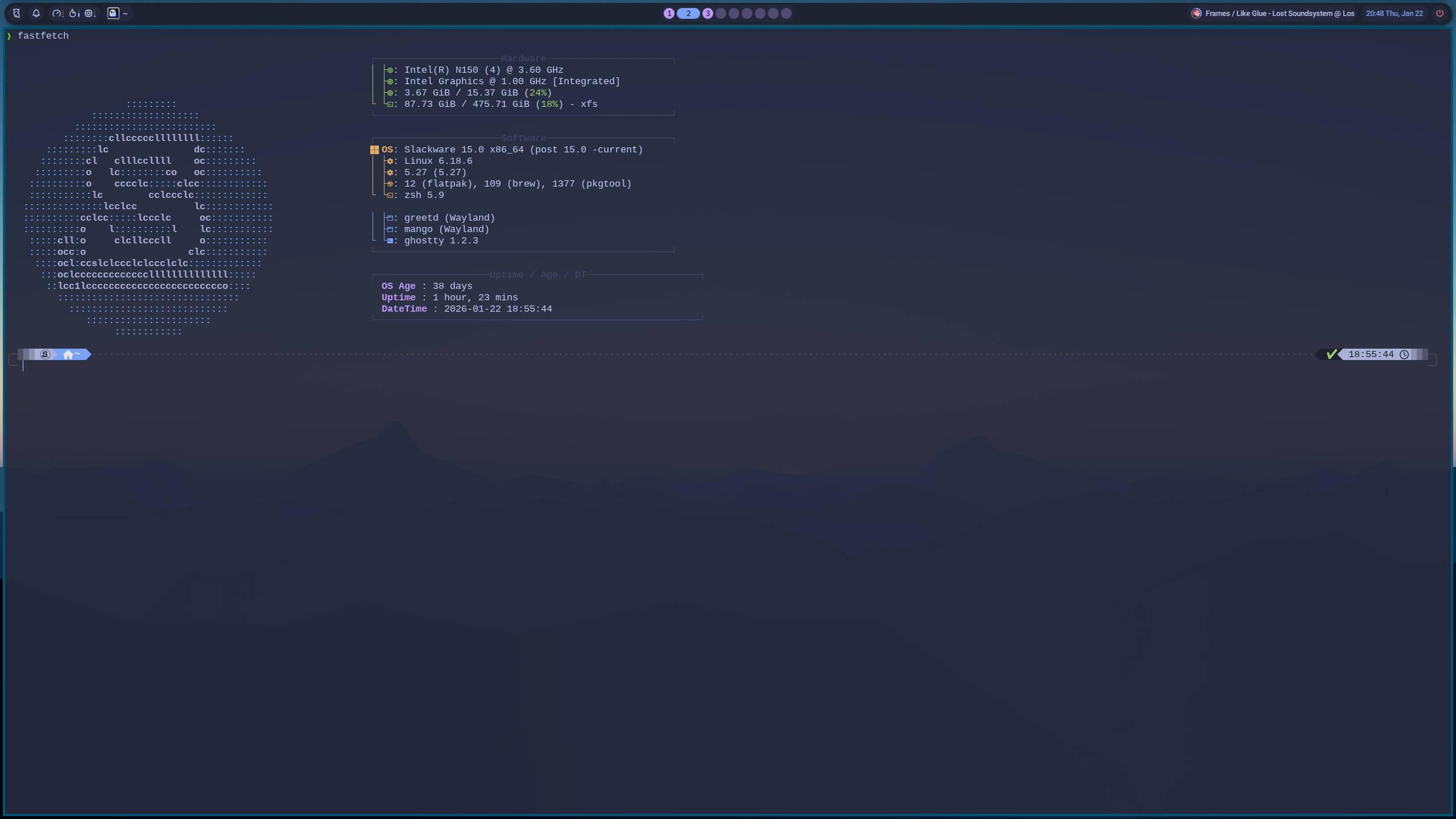Click the green checkmark status indicator
1456x819 pixels.
[x=1331, y=354]
